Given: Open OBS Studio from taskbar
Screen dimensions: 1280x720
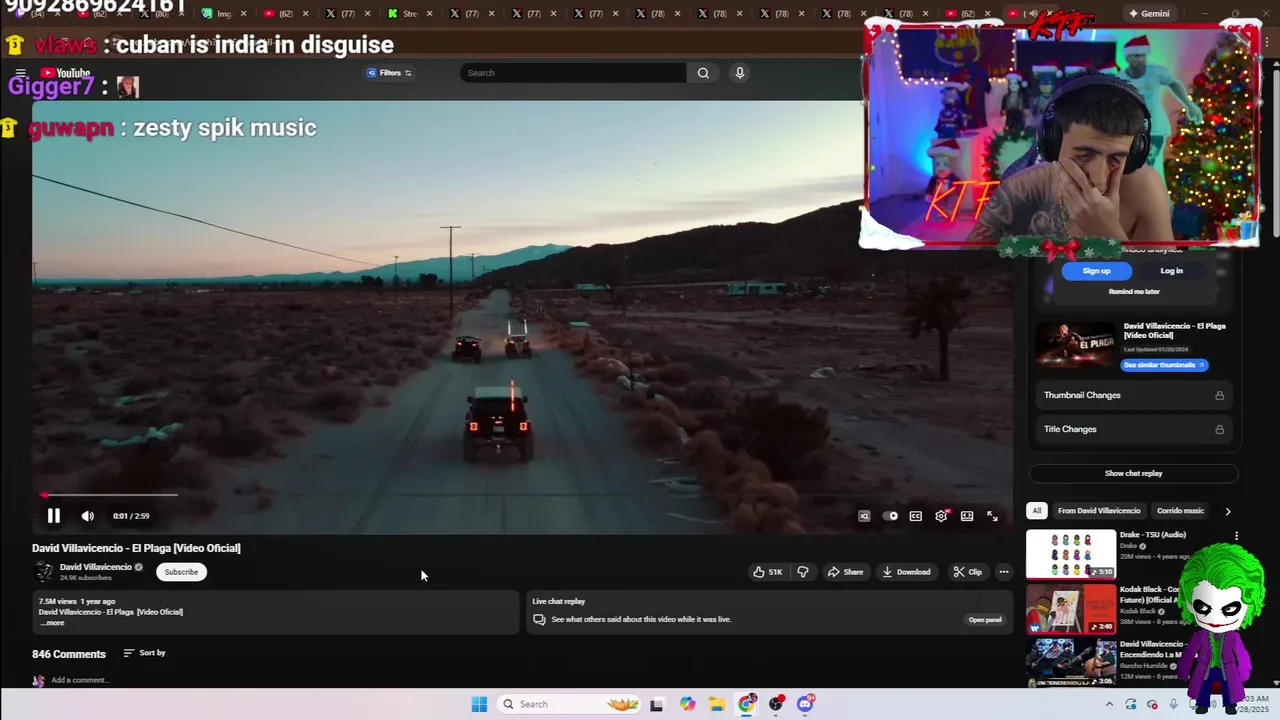Looking at the screenshot, I should [776, 704].
